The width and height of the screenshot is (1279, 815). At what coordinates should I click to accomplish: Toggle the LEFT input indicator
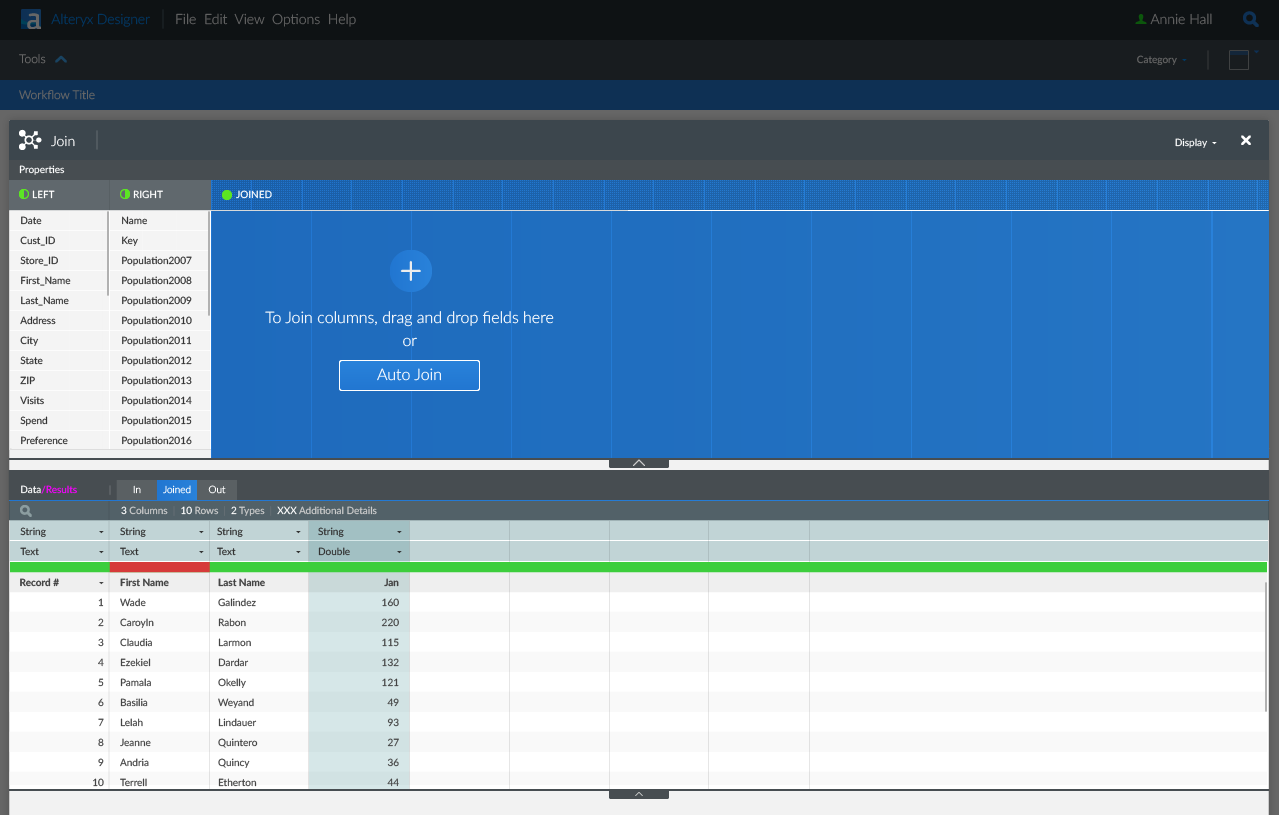25,195
